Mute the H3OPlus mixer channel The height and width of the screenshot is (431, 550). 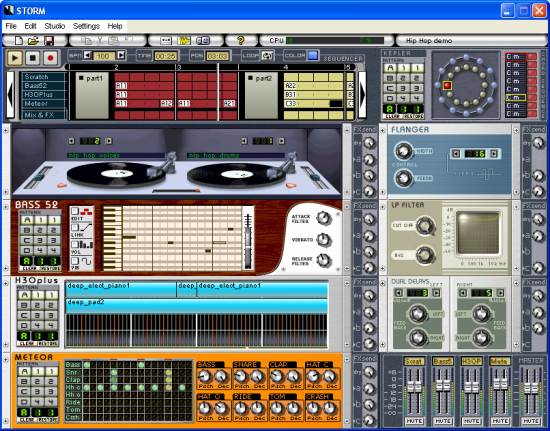coord(471,421)
